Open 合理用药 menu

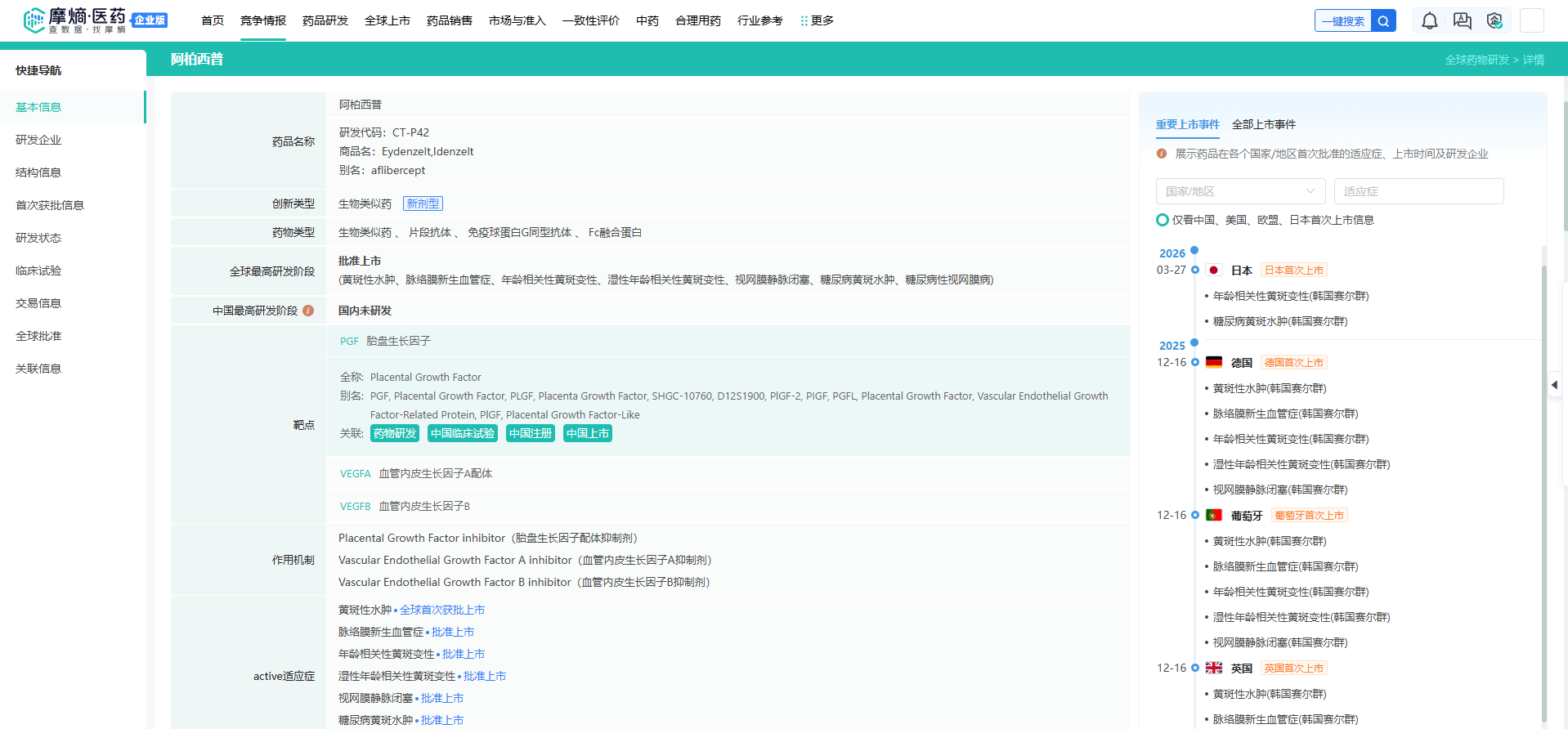point(698,20)
